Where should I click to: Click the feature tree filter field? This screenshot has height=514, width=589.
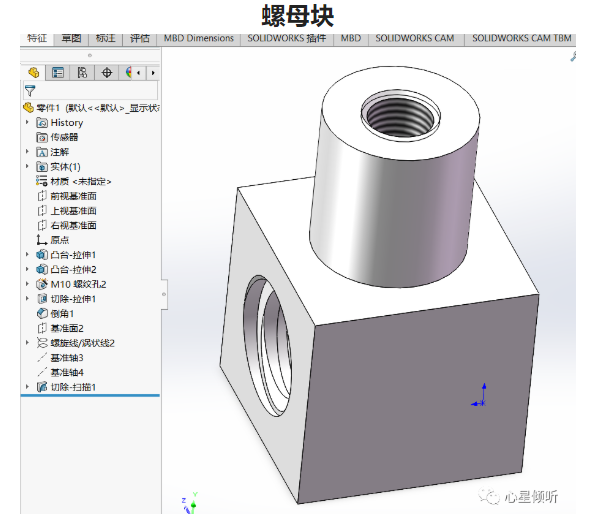91,91
